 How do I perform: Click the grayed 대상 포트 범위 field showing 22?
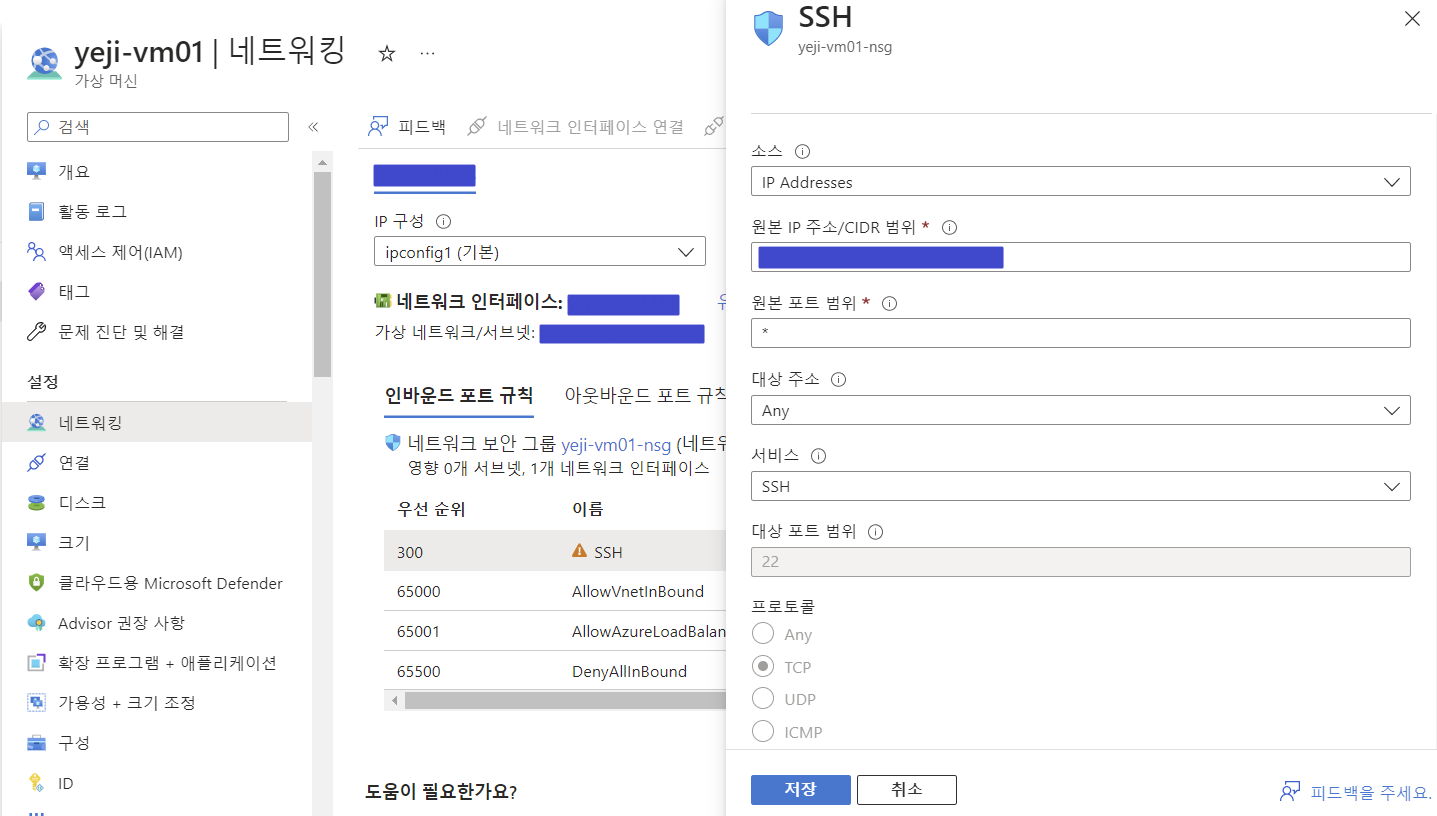click(x=1080, y=562)
